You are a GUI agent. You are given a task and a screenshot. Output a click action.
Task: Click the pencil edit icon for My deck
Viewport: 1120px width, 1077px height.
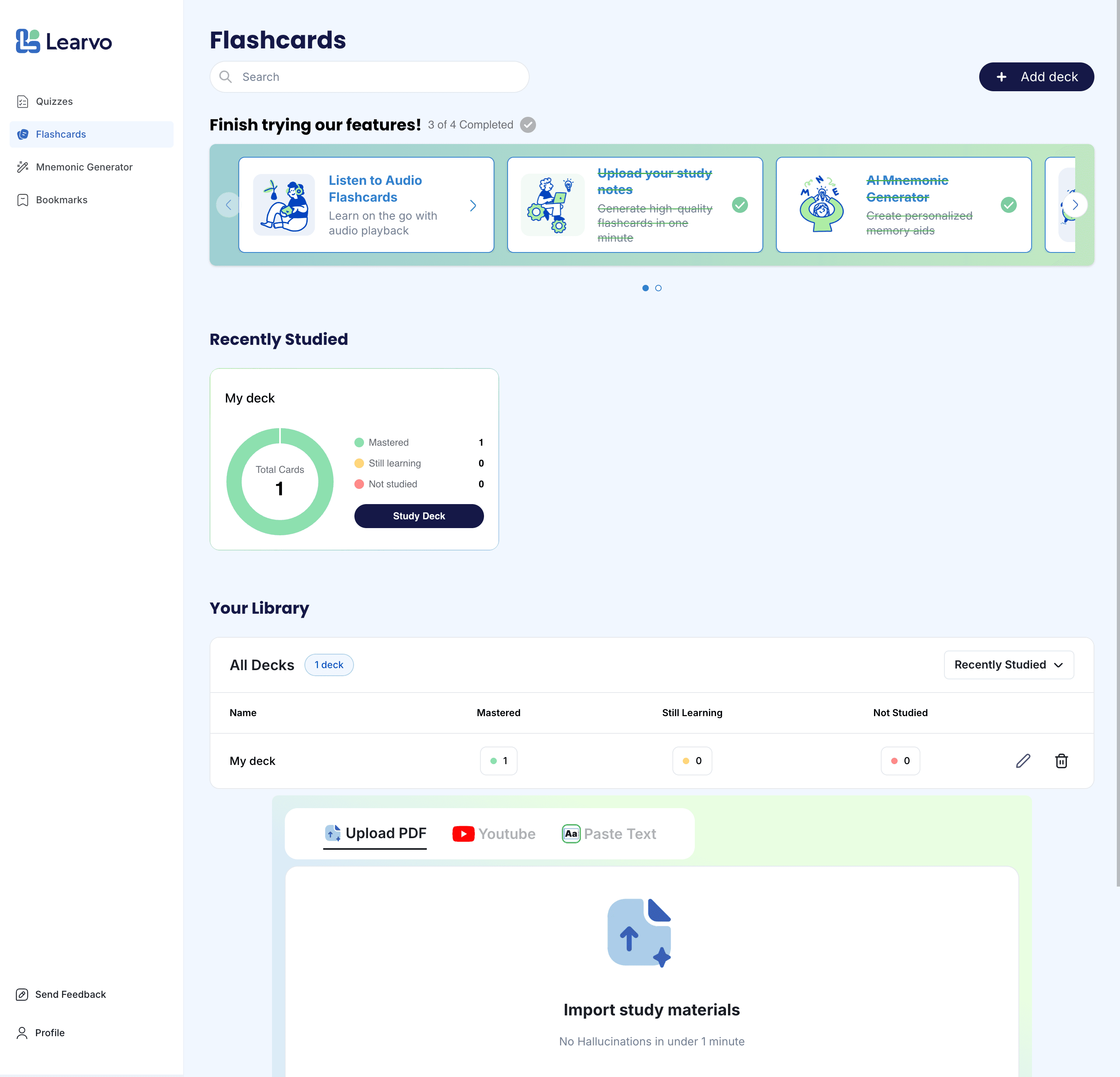point(1023,761)
